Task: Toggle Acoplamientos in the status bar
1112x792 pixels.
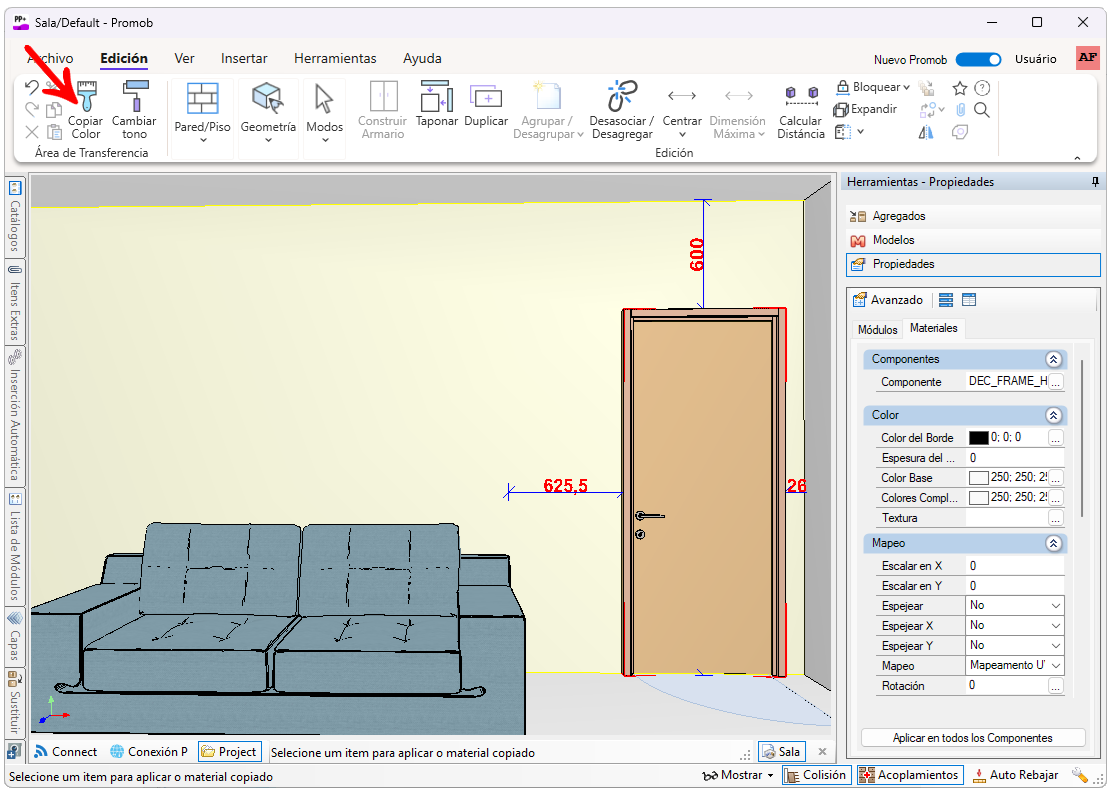Action: [x=910, y=775]
